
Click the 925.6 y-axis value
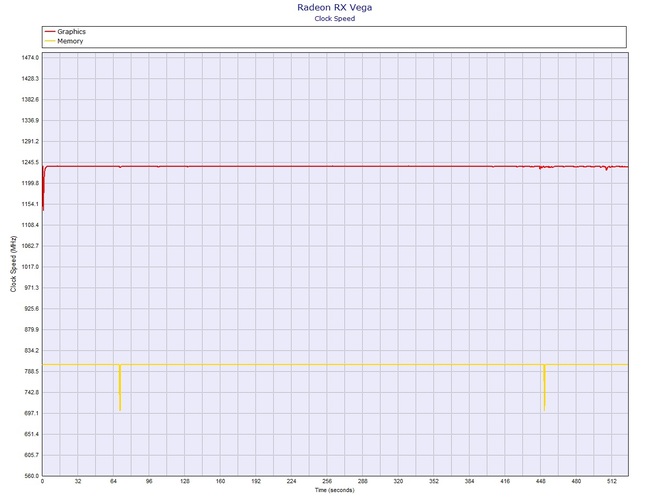click(31, 308)
